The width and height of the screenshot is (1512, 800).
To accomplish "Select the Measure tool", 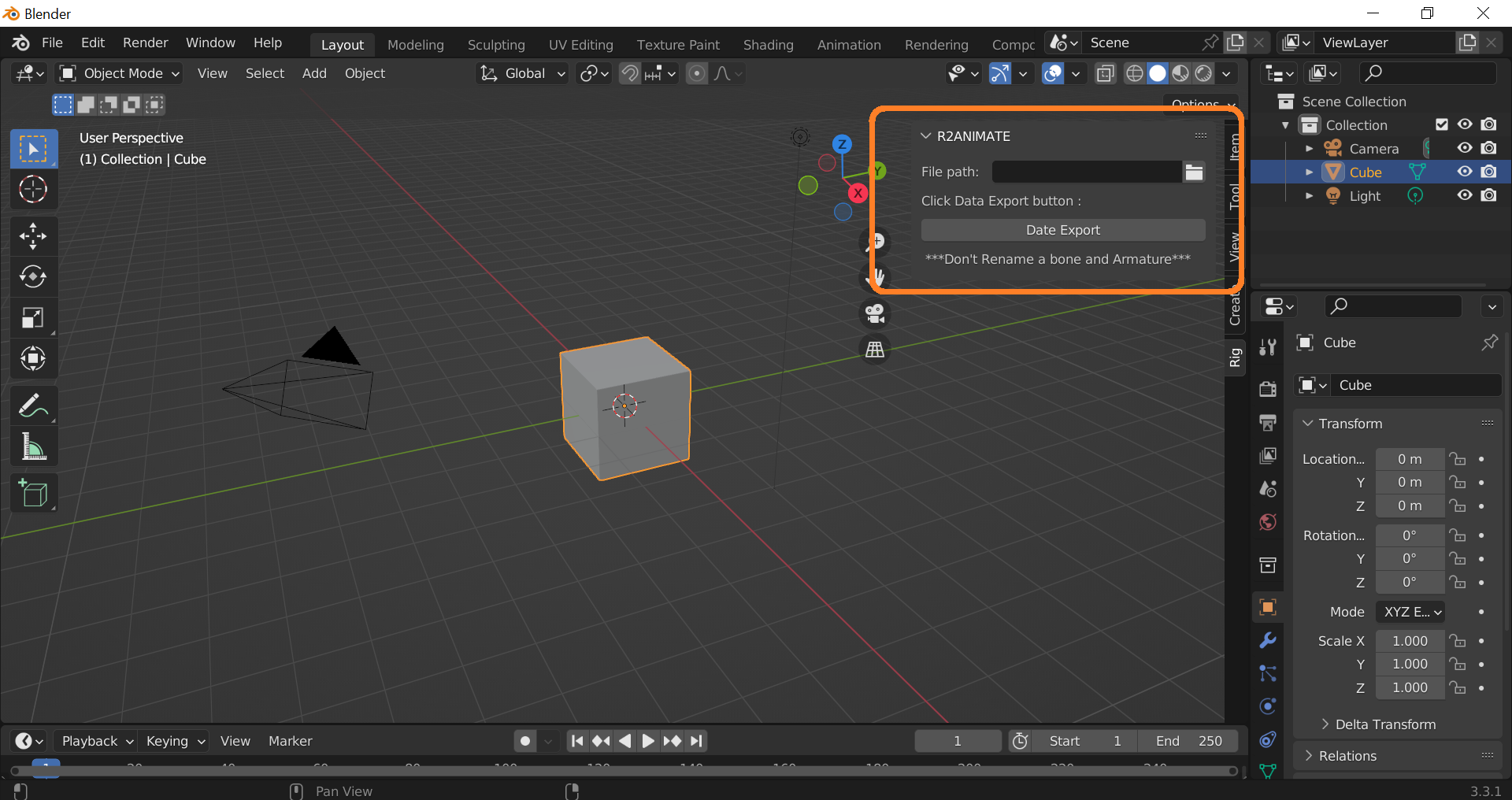I will 33,446.
